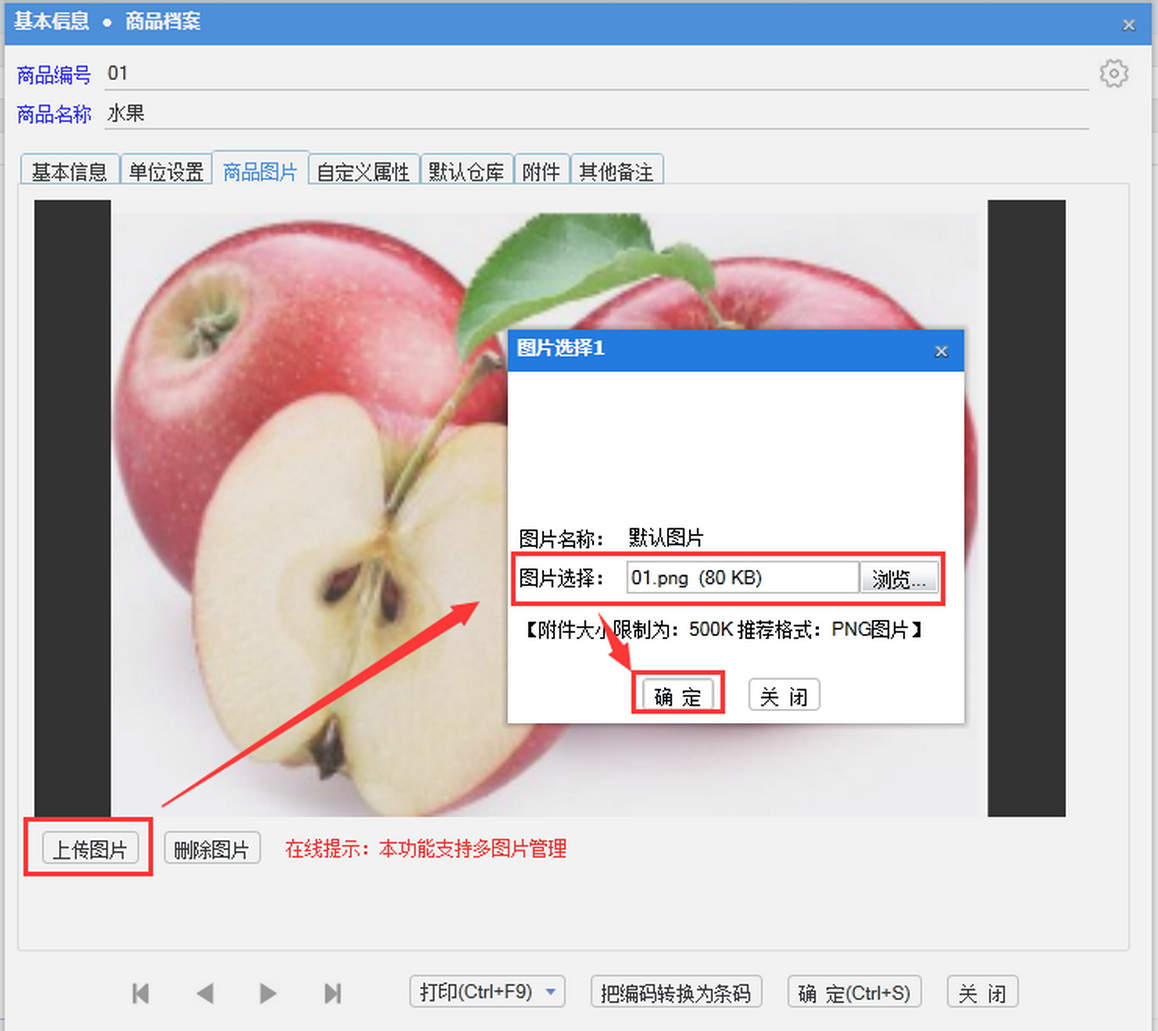Open the 默认仓库 tab
The image size is (1158, 1031).
point(465,172)
